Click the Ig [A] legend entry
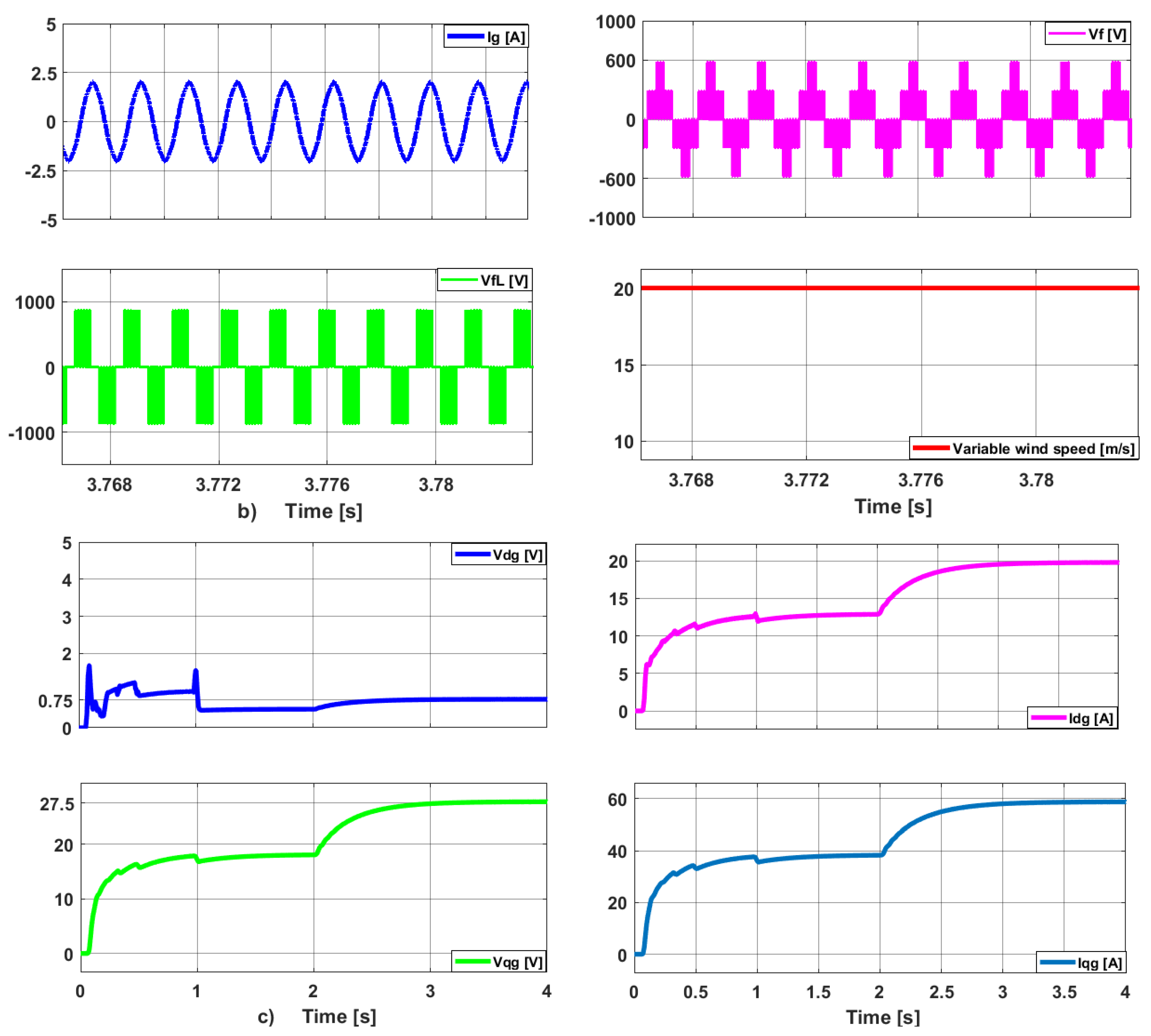Viewport: 1151px width, 1036px height. pos(505,37)
